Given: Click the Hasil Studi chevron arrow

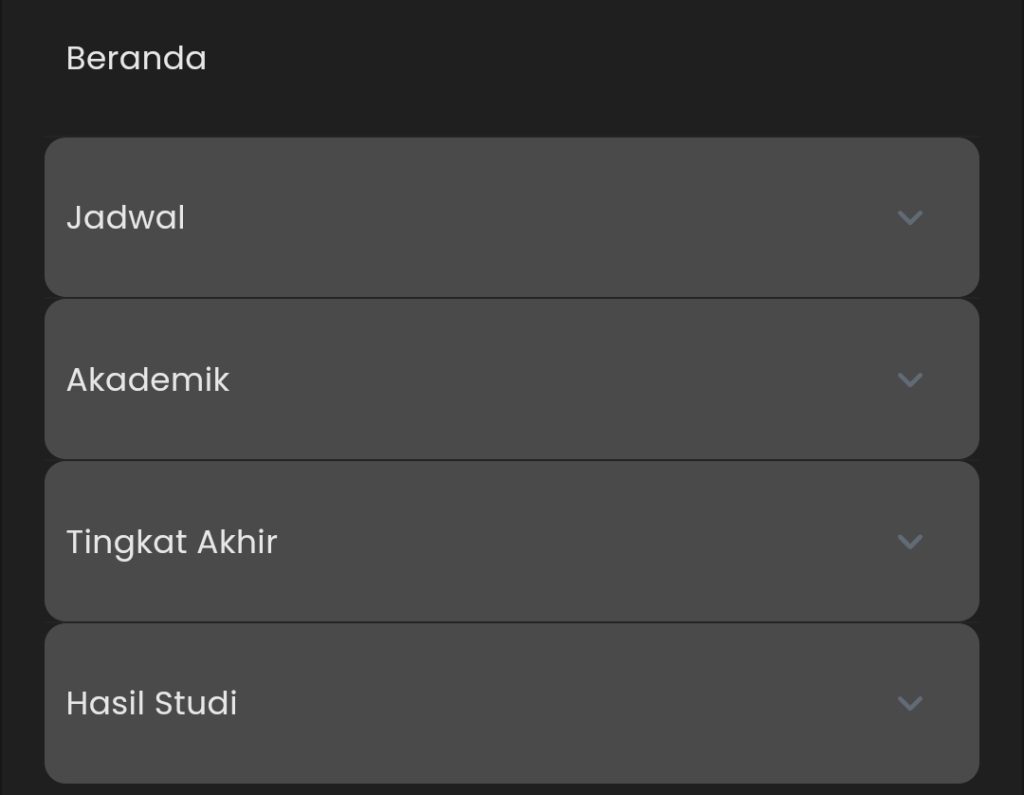Looking at the screenshot, I should click(909, 704).
